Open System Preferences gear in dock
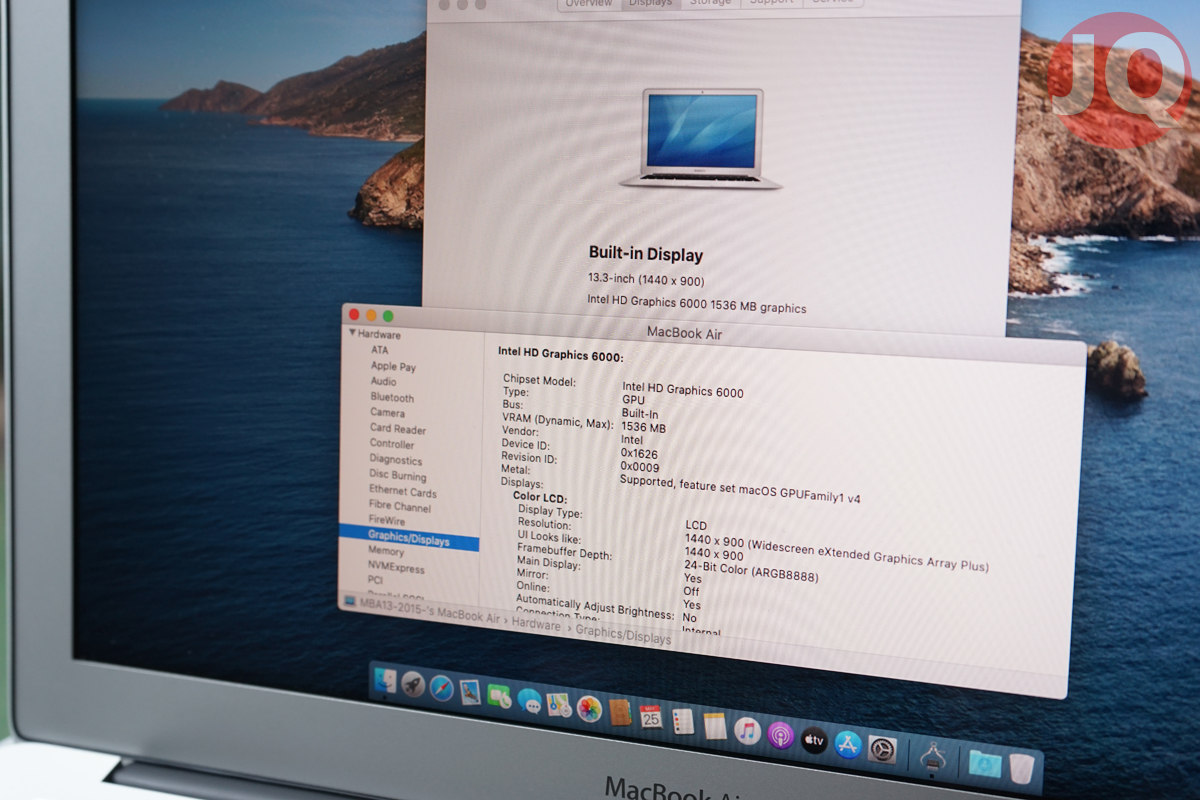This screenshot has height=800, width=1200. [882, 749]
